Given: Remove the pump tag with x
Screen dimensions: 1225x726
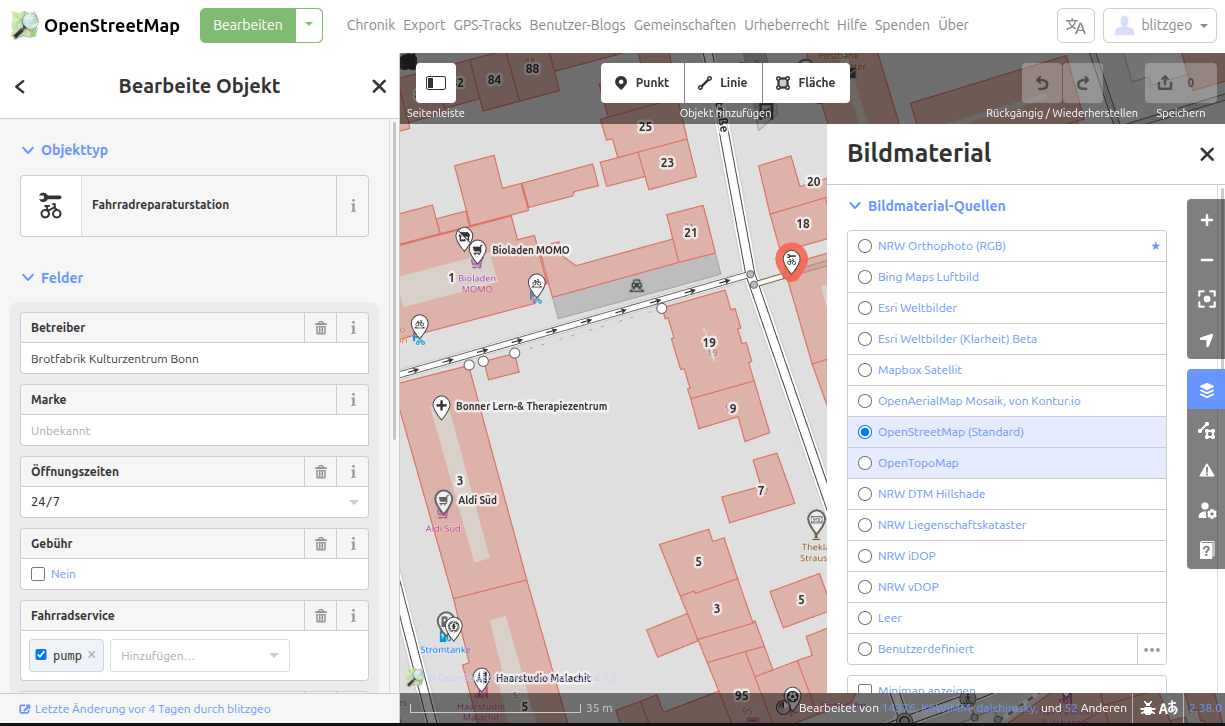Looking at the screenshot, I should [x=92, y=656].
